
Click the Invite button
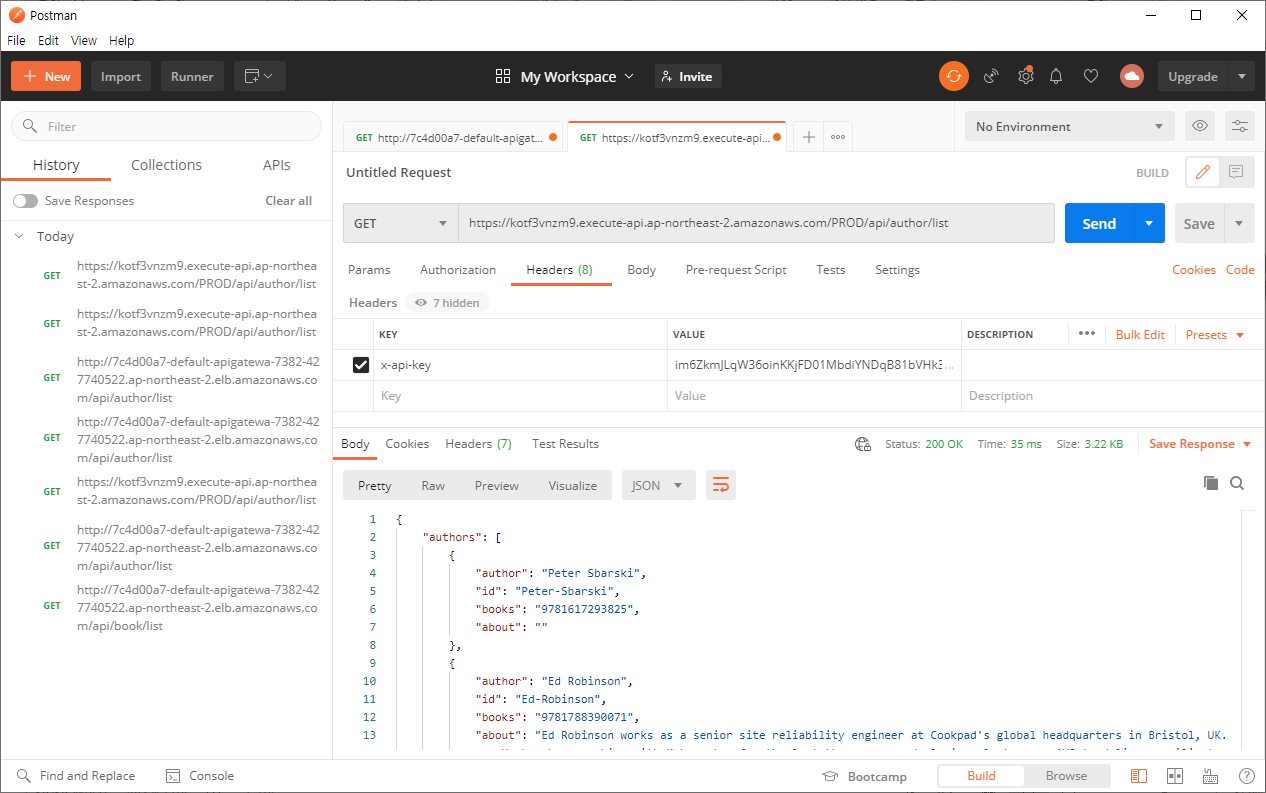click(688, 76)
